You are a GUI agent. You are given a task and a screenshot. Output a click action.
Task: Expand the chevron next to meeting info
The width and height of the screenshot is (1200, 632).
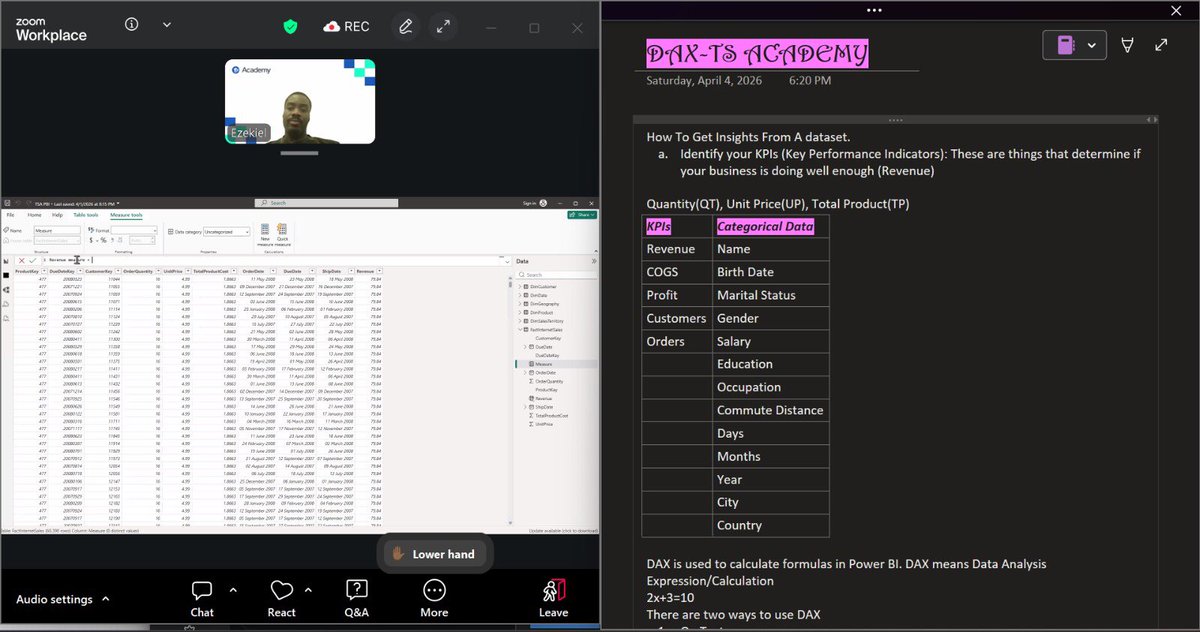(167, 25)
